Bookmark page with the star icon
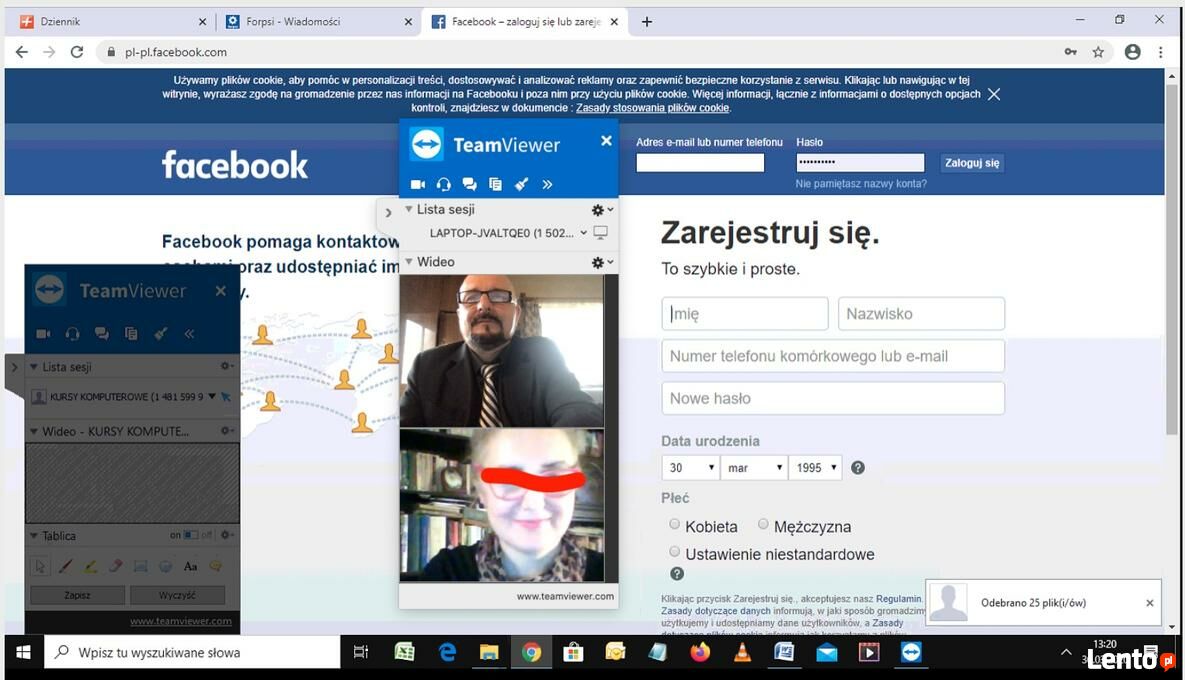 coord(1098,52)
